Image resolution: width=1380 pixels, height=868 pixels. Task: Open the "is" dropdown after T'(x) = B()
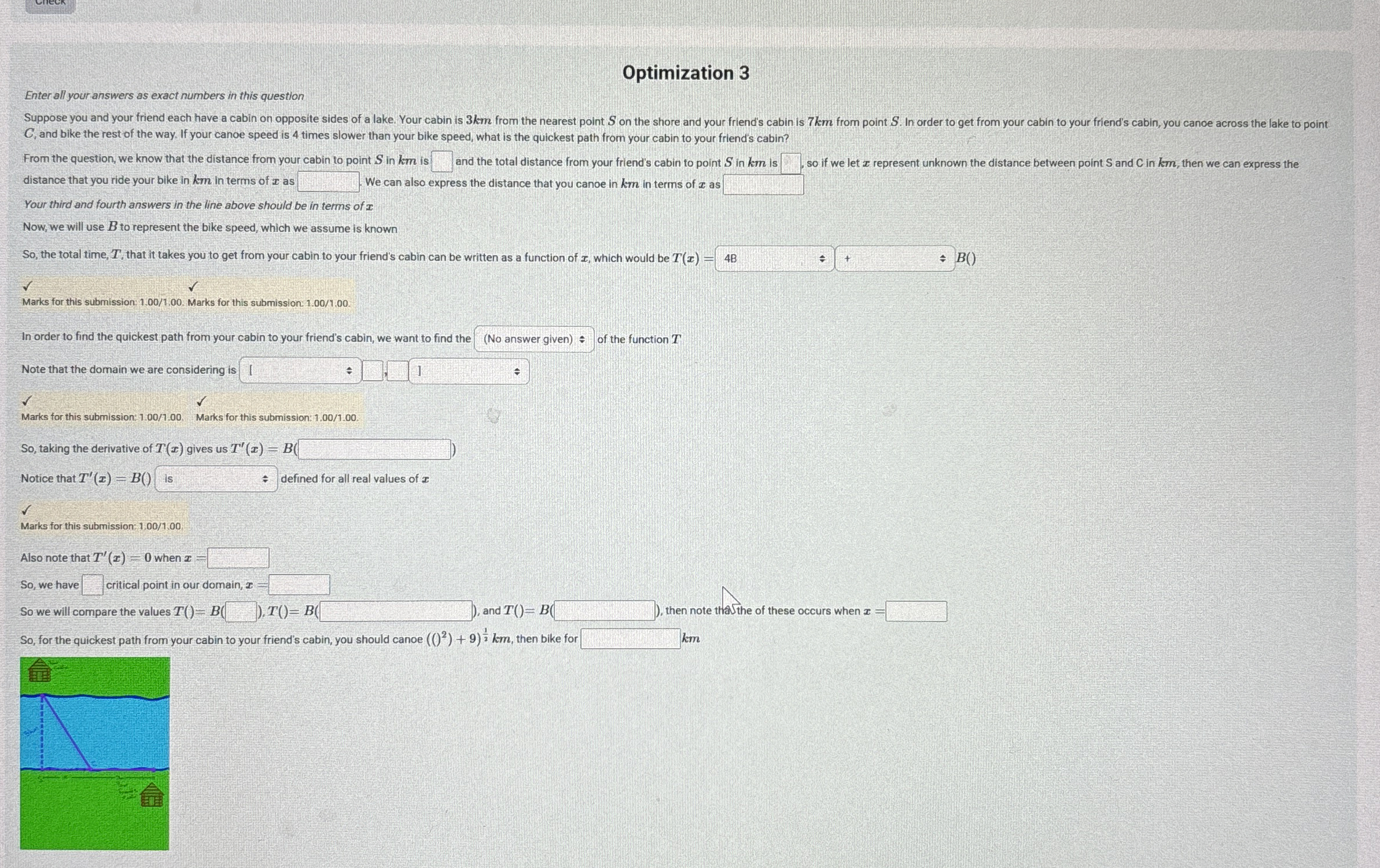(x=215, y=479)
